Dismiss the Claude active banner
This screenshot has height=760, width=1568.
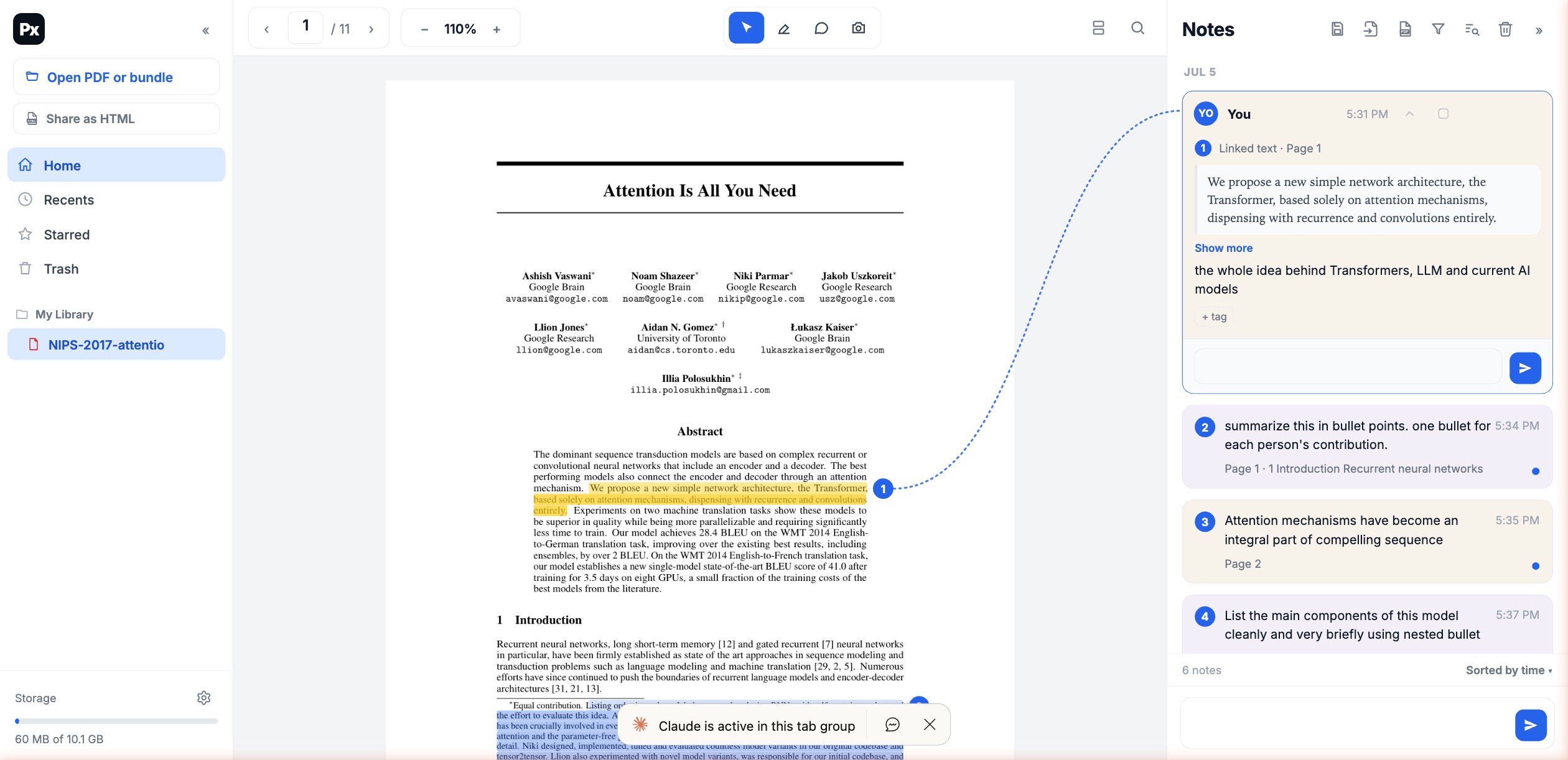click(930, 725)
